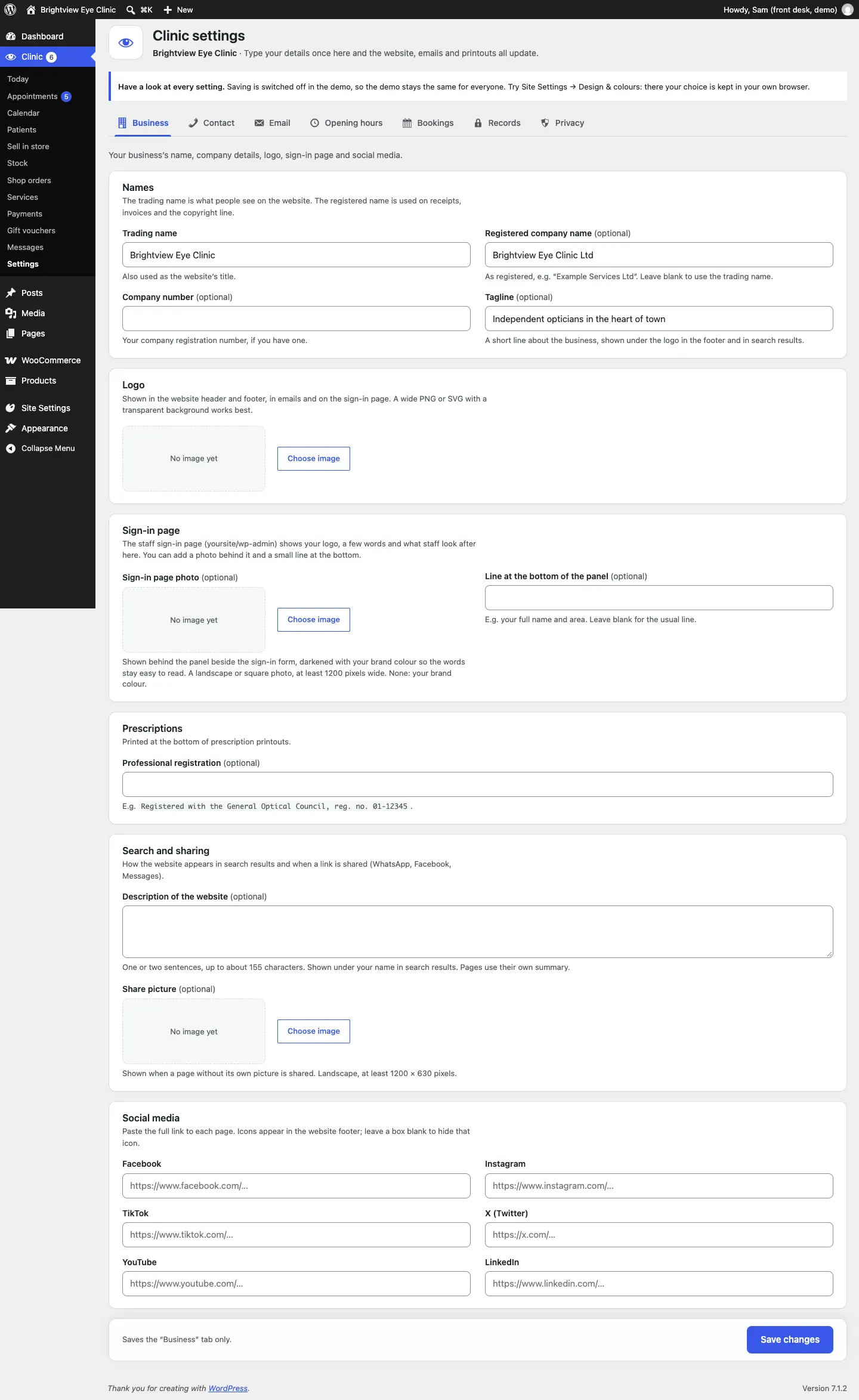Click the Collapse Menu arrow icon
Screen dimensions: 859x1400
coord(11,449)
